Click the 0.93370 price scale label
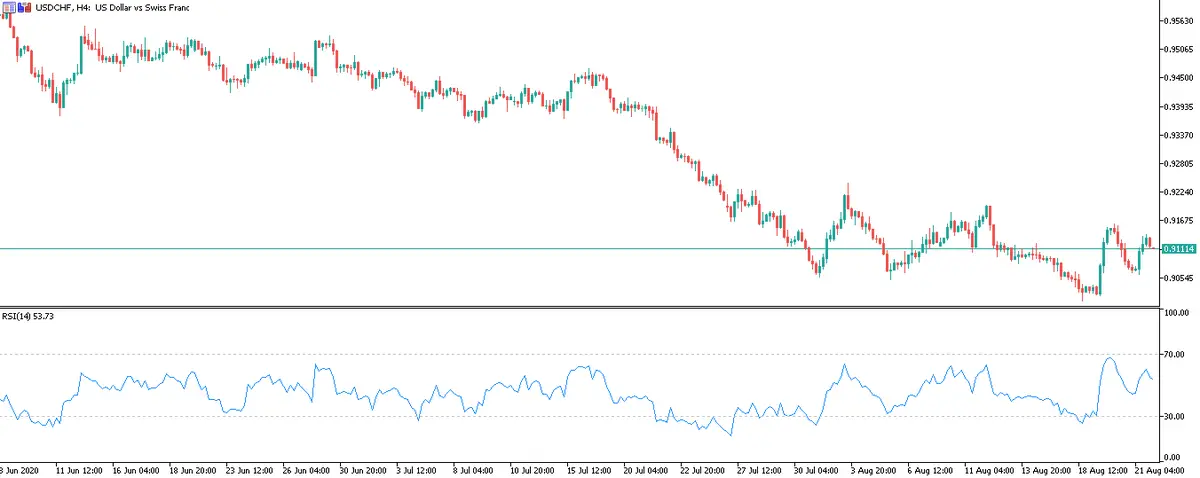The height and width of the screenshot is (478, 1200). click(x=1180, y=135)
